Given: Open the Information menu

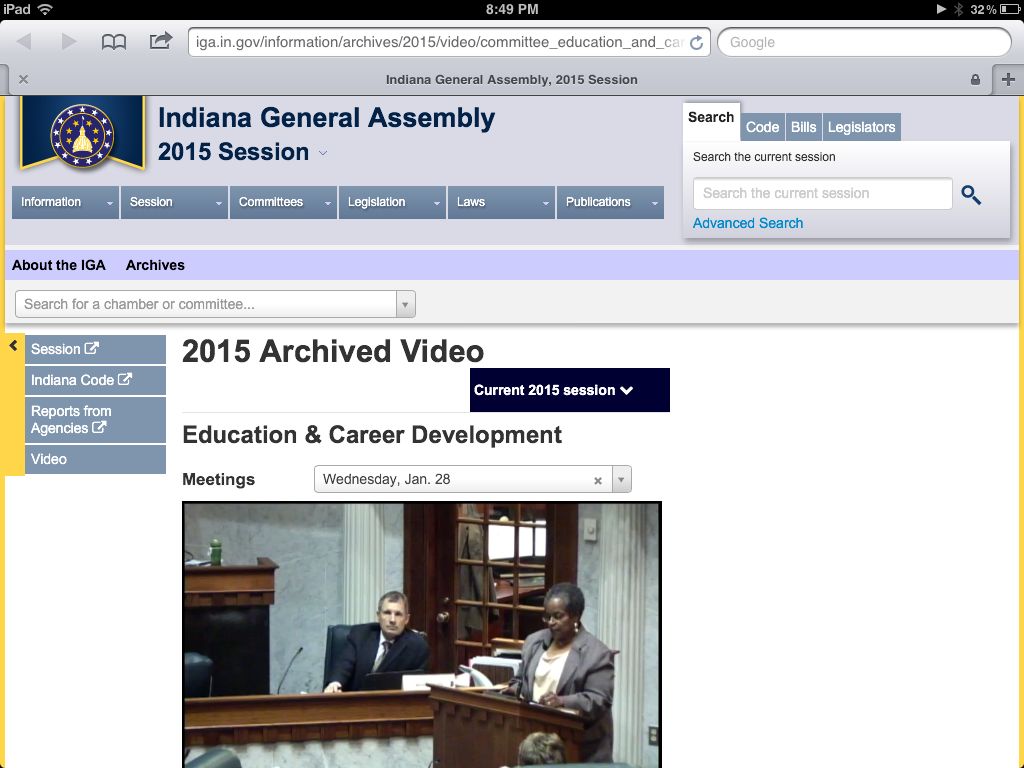Looking at the screenshot, I should point(65,202).
